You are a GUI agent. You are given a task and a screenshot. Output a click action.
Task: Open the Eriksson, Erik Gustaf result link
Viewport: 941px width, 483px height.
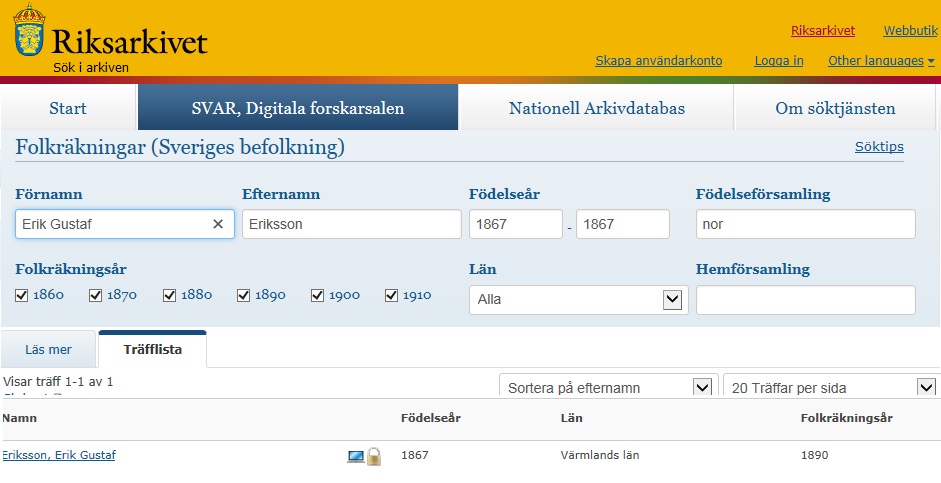59,455
